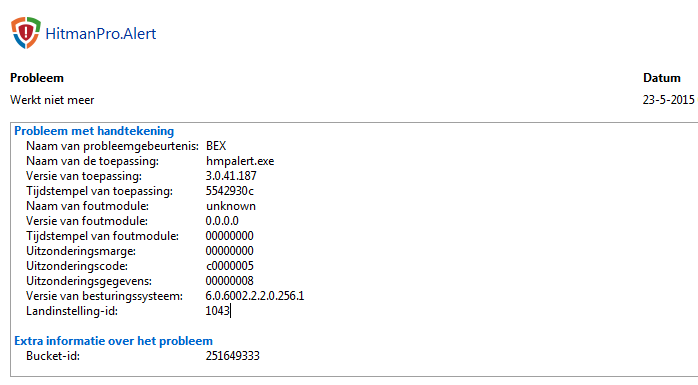Select the exception code c0000005

coord(230,266)
